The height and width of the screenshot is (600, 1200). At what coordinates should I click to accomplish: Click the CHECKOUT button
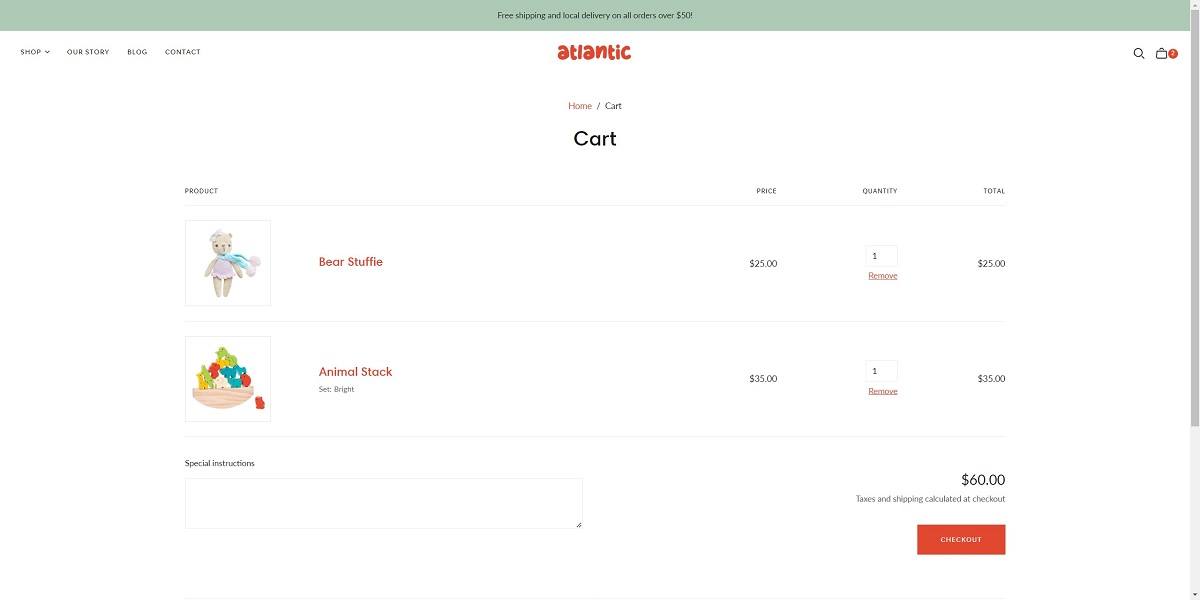[x=960, y=538]
